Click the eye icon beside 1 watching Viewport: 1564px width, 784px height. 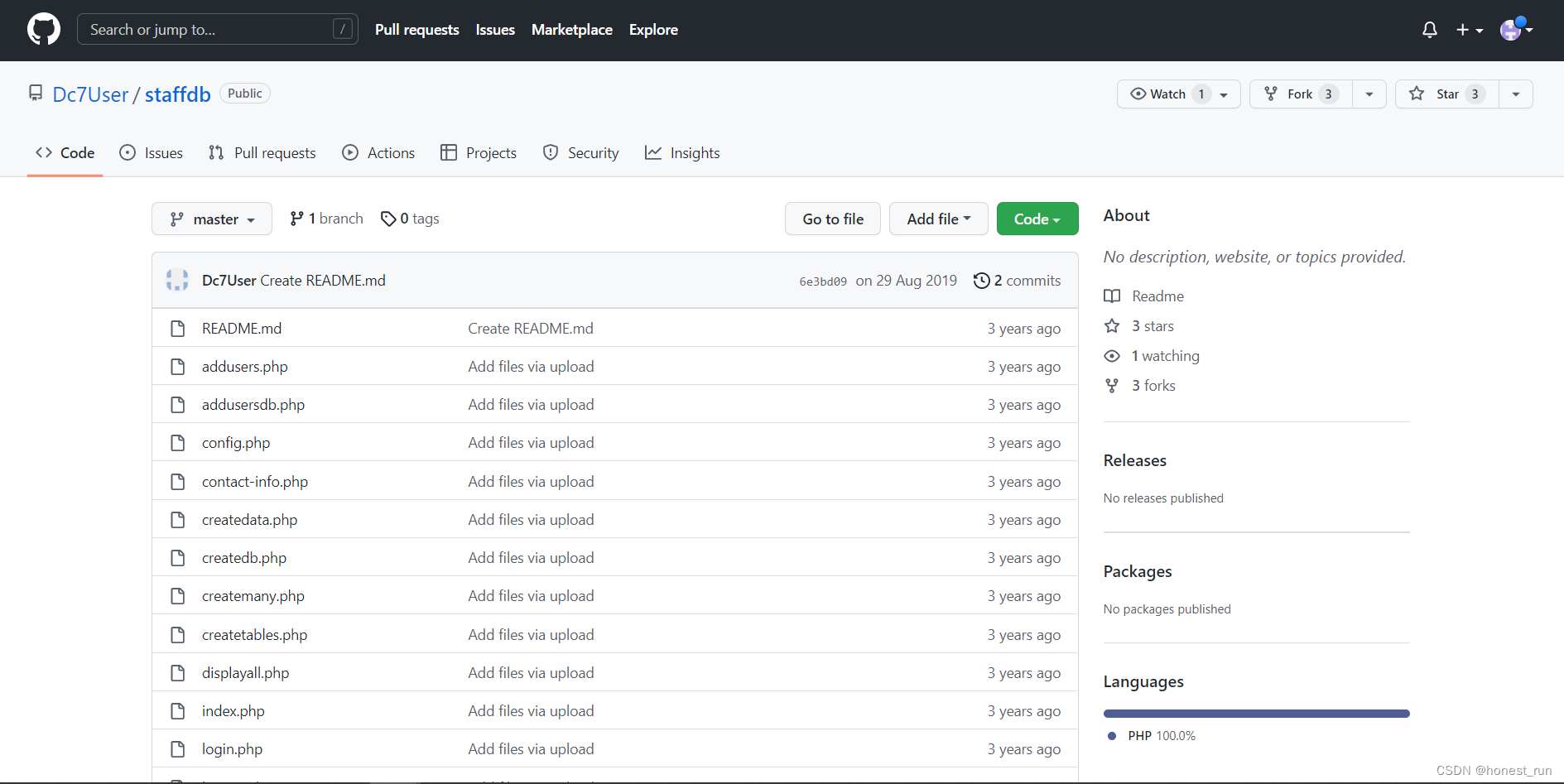[x=1112, y=356]
